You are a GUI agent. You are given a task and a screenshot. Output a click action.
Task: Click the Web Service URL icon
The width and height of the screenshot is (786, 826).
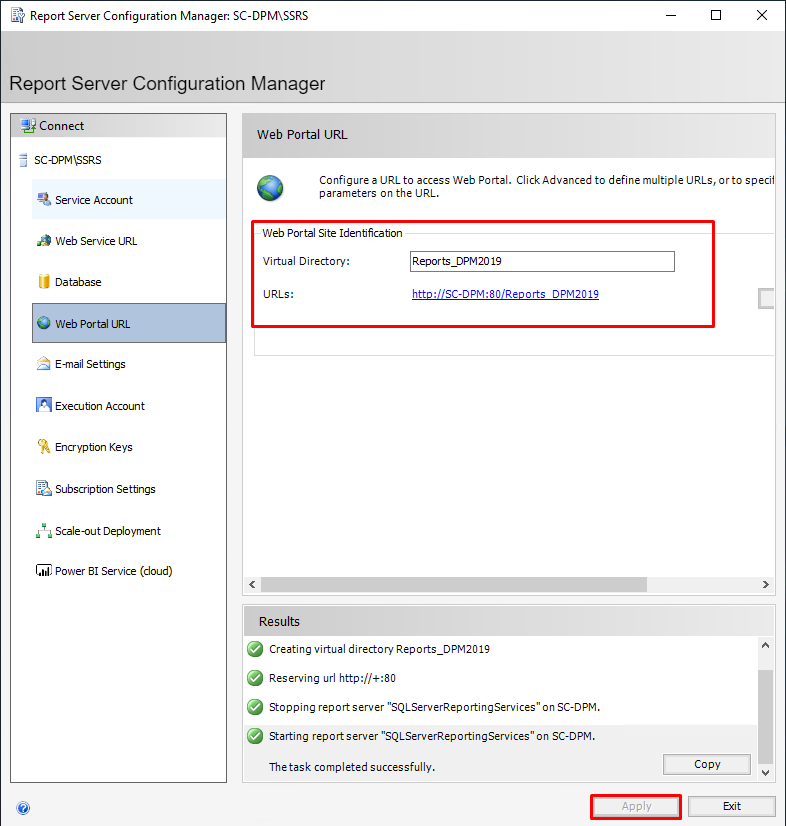[x=44, y=241]
